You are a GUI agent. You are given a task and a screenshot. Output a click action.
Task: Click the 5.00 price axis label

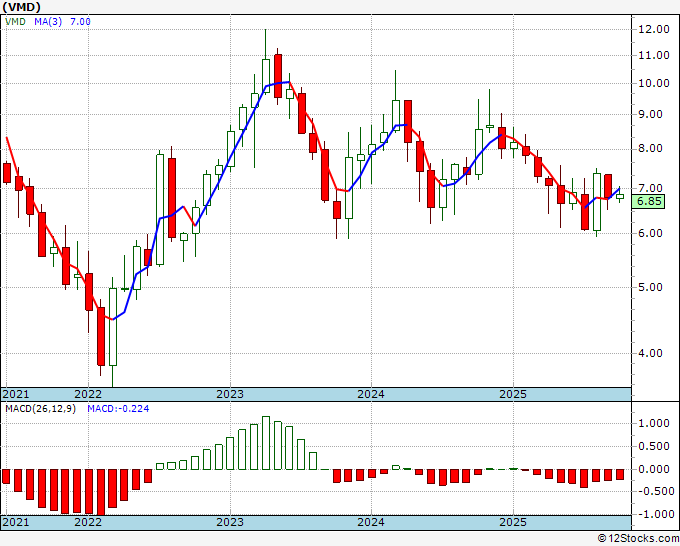tap(650, 287)
